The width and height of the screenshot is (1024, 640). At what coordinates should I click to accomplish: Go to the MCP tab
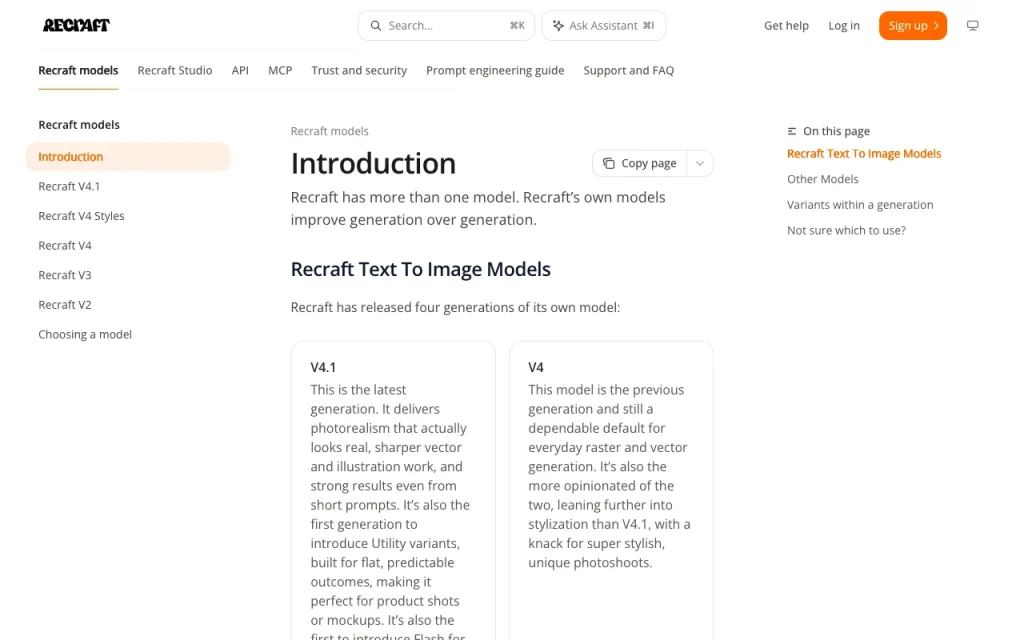280,71
